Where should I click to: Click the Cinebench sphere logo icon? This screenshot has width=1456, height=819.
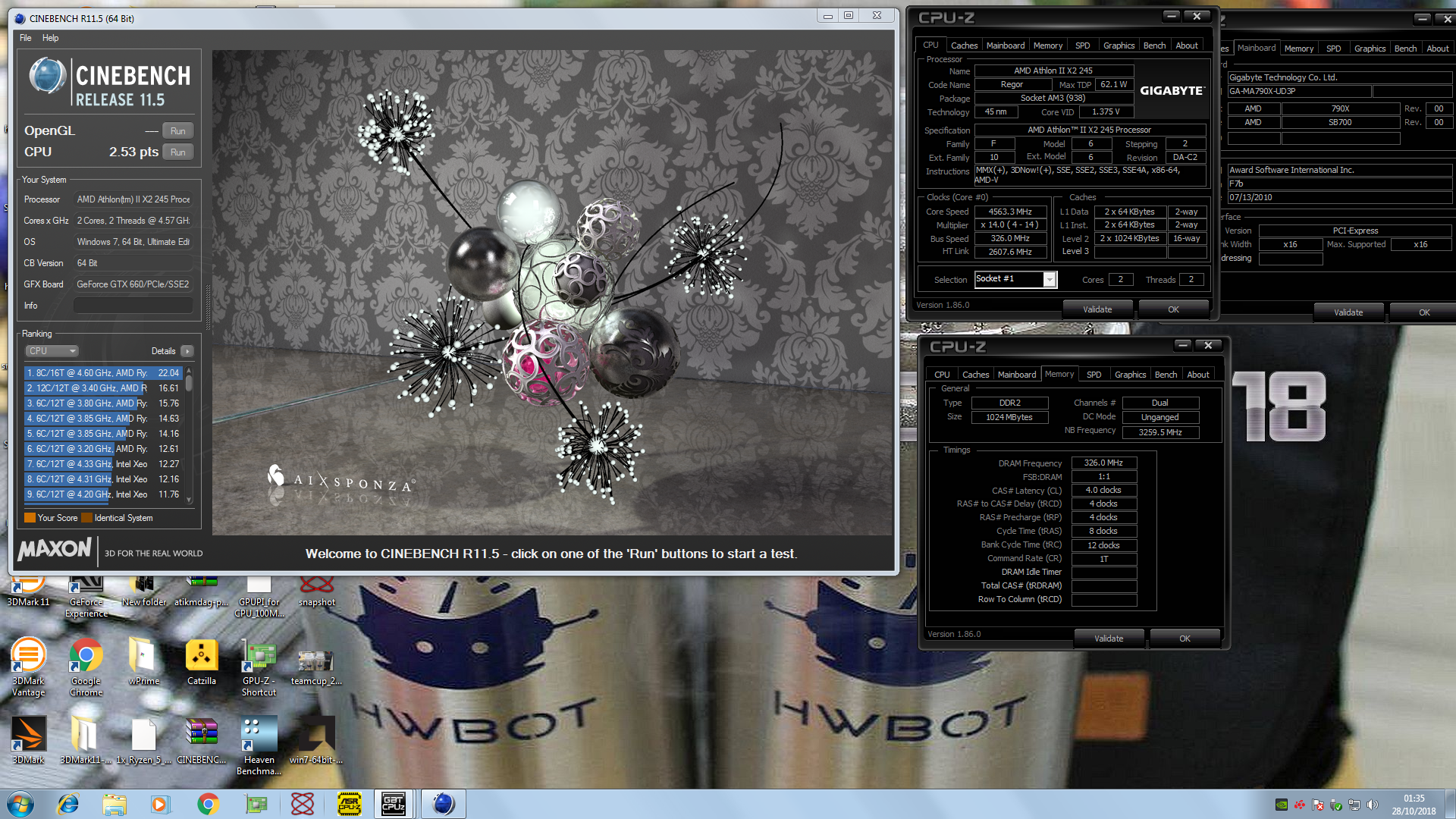click(x=47, y=77)
